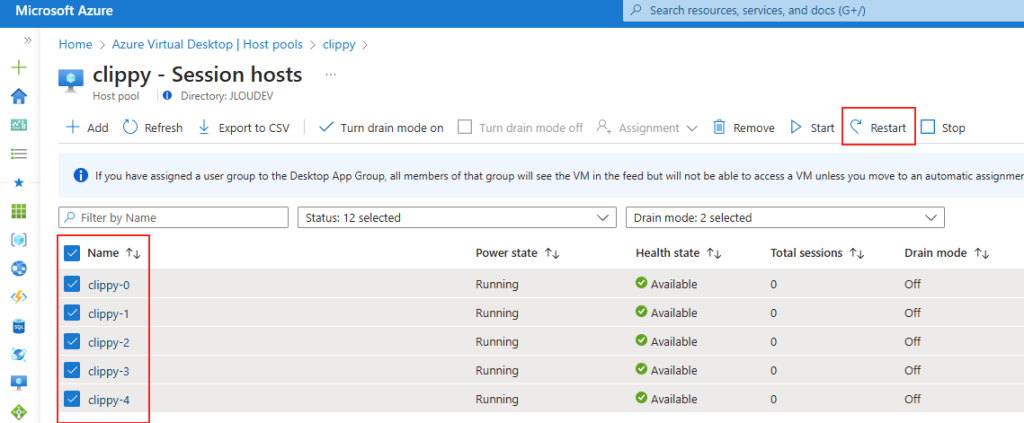Open the green diamond Load balancers icon

tap(20, 412)
